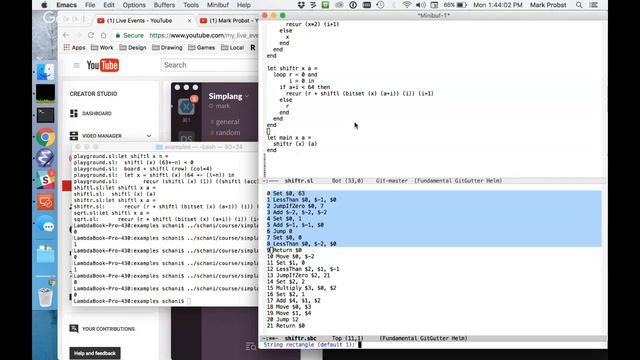Open File menu

[90, 5]
